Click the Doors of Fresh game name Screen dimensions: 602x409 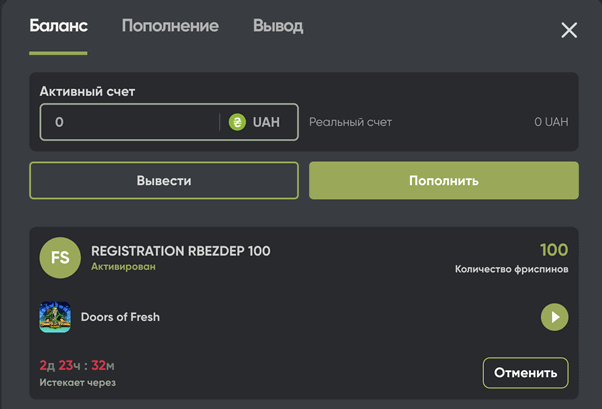(120, 317)
